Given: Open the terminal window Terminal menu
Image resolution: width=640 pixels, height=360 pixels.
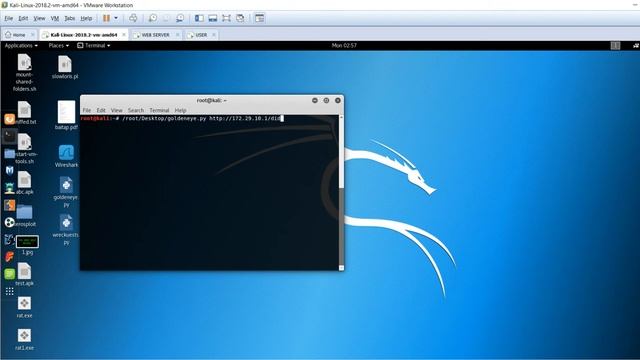Looking at the screenshot, I should [x=159, y=110].
